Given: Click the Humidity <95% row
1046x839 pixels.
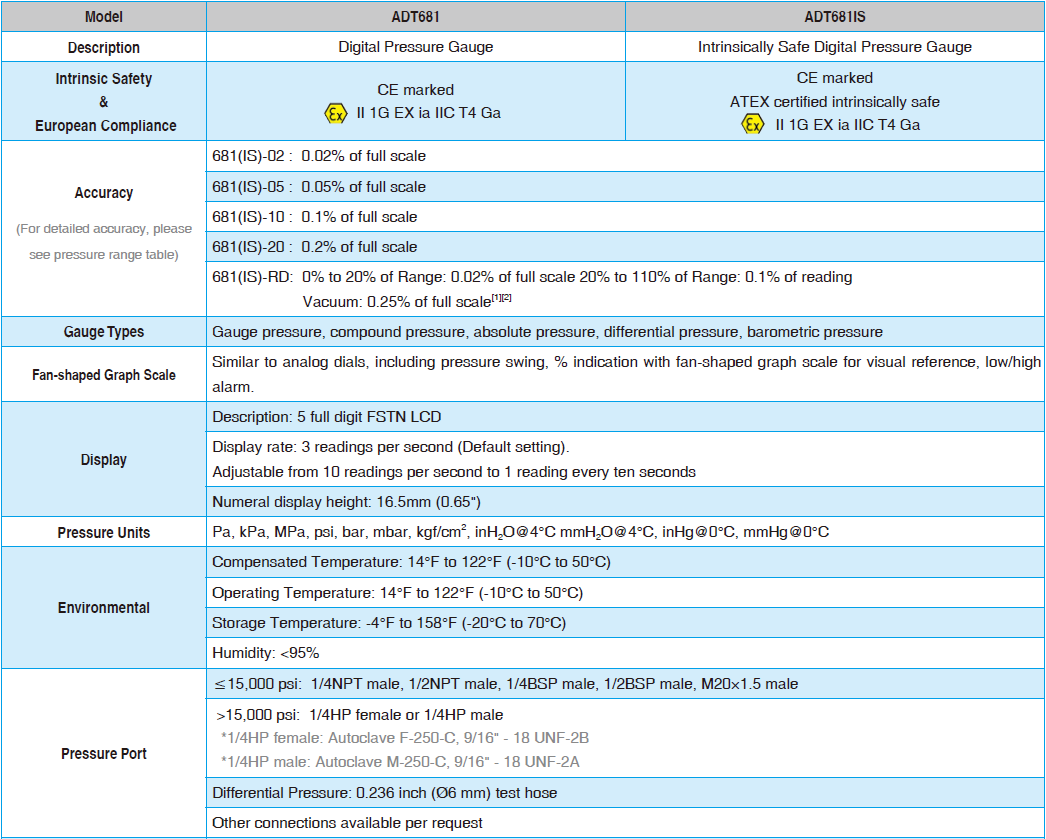Looking at the screenshot, I should point(266,653).
